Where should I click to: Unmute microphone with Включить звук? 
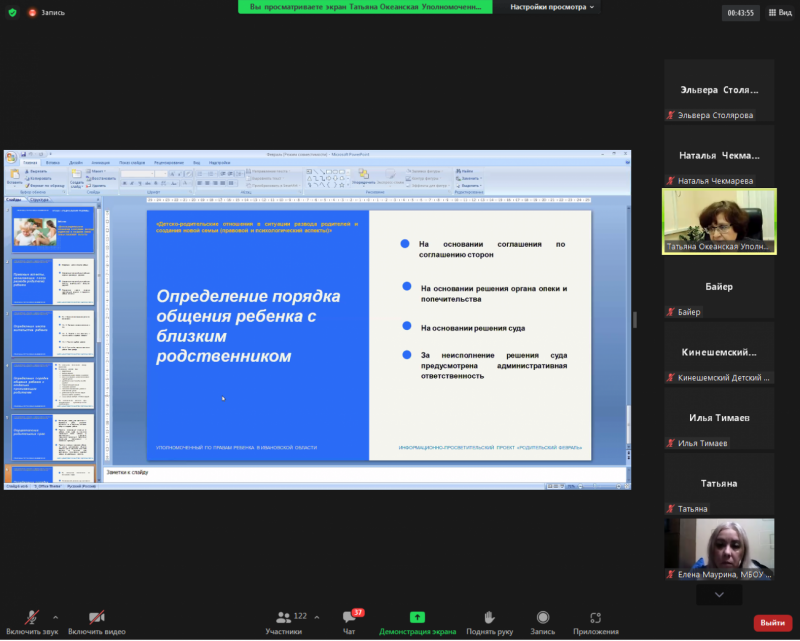(30, 622)
